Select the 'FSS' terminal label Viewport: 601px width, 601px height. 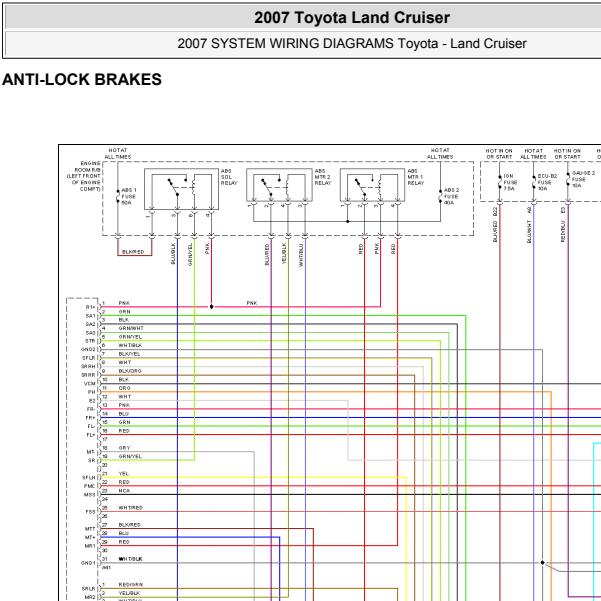point(90,512)
